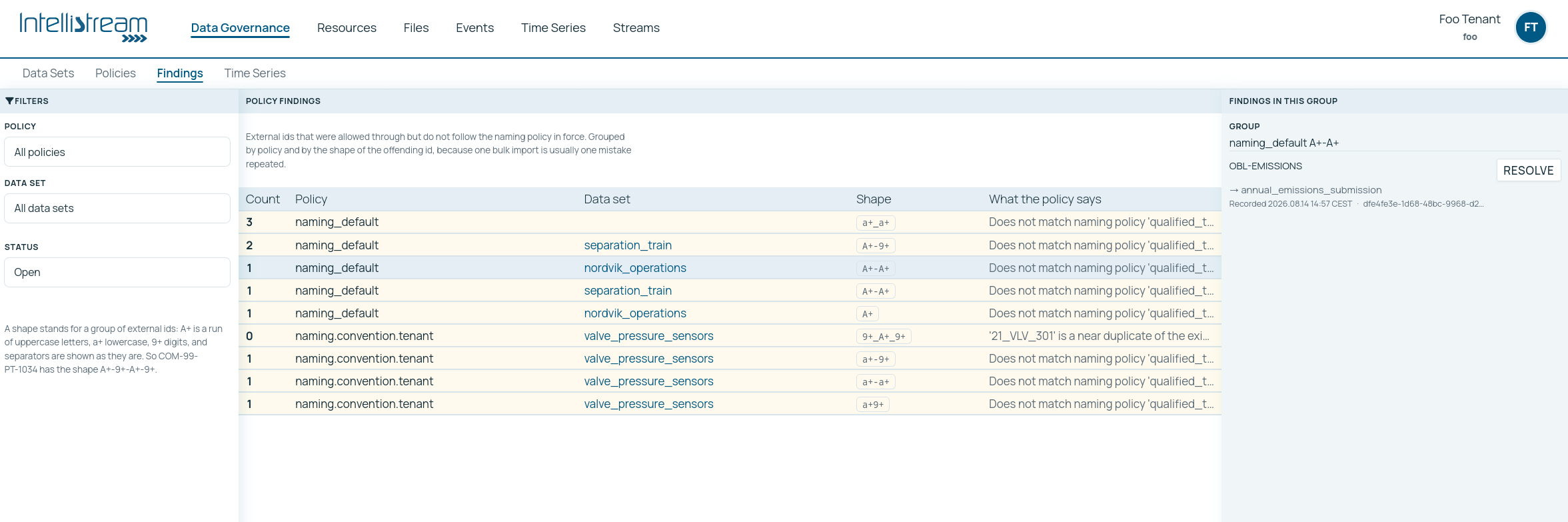Select the single A+ shape badge
Screen dimensions: 1568x522
click(x=867, y=313)
